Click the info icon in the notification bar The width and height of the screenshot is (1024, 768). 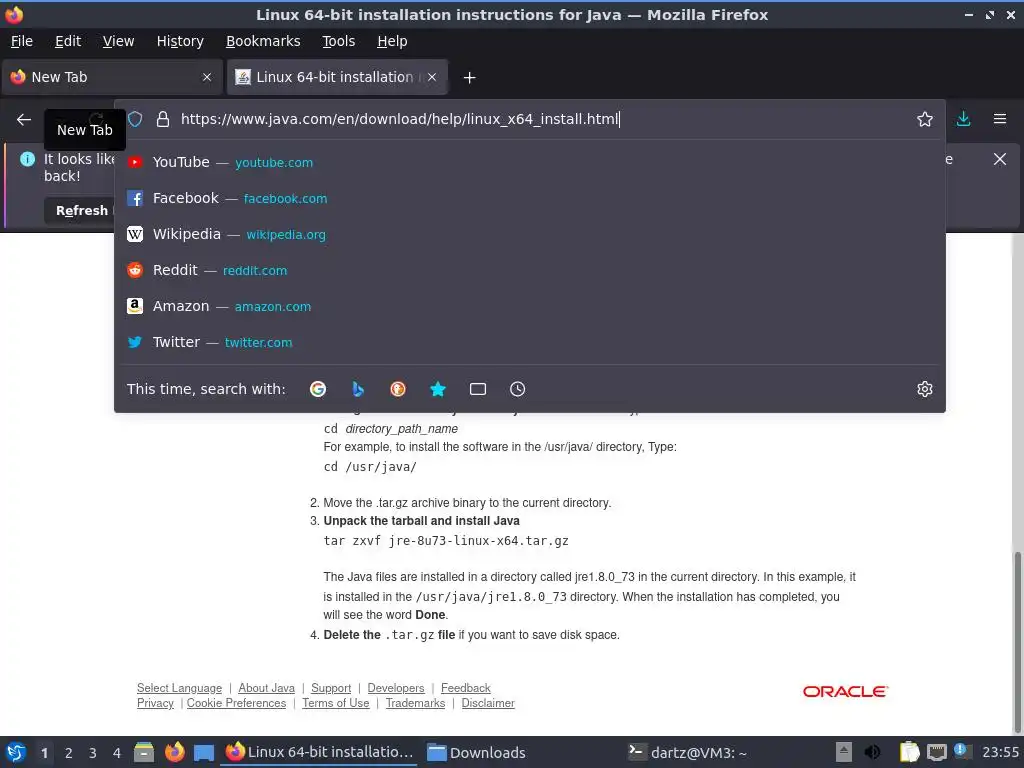pos(27,159)
